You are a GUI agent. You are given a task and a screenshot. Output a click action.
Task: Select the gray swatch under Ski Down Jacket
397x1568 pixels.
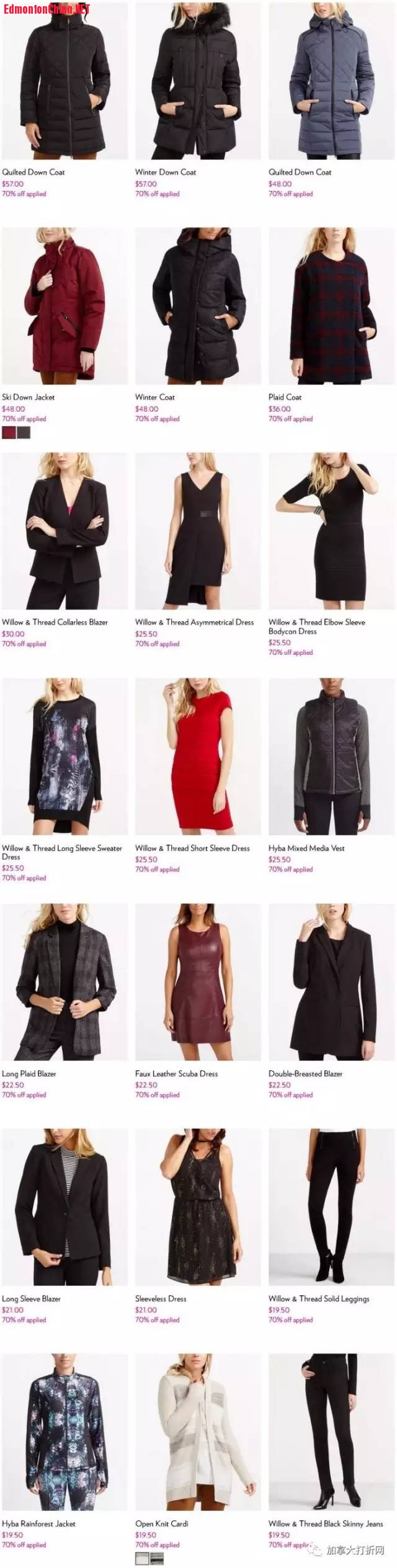coord(24,433)
